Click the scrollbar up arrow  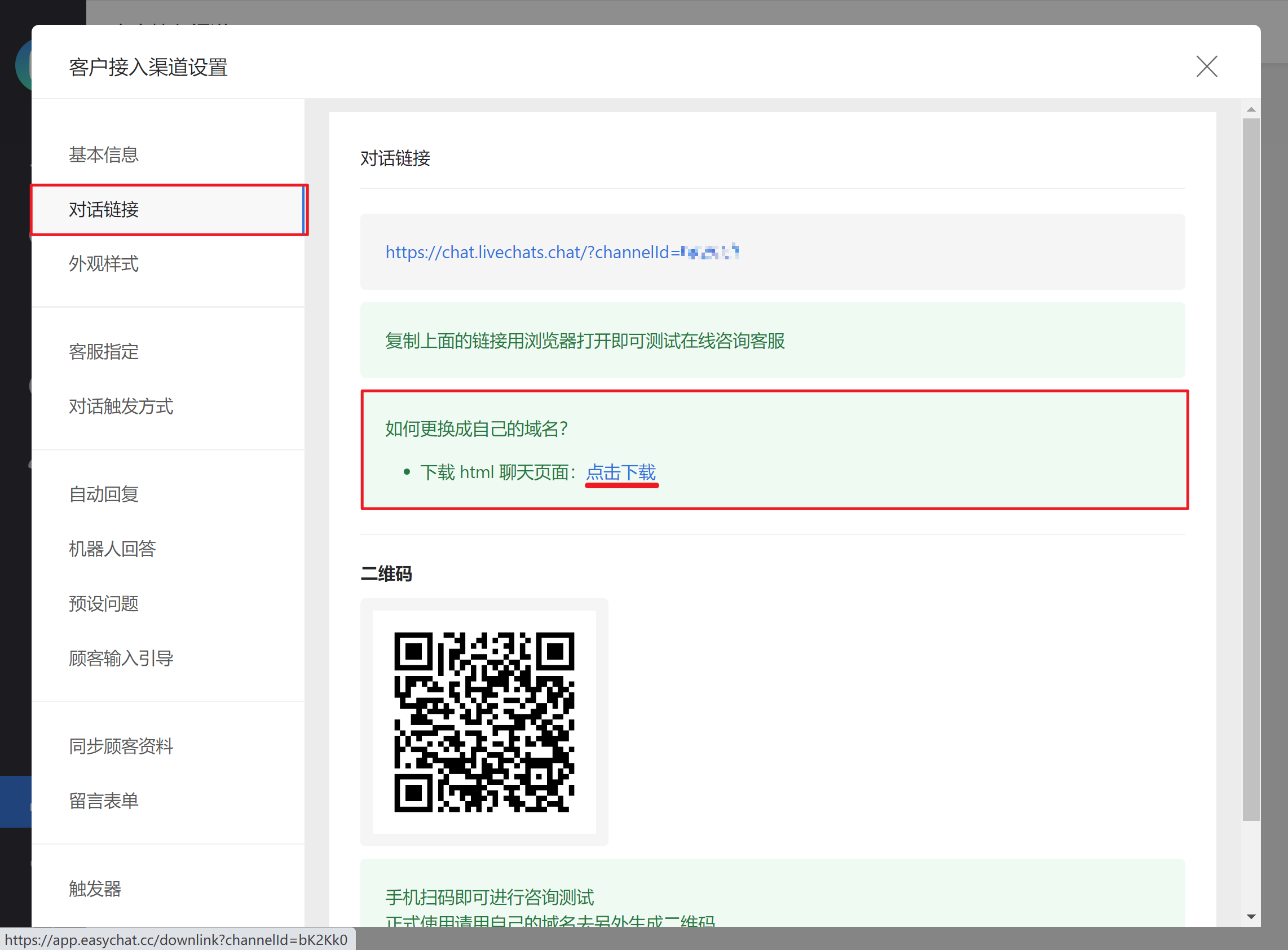[1251, 109]
